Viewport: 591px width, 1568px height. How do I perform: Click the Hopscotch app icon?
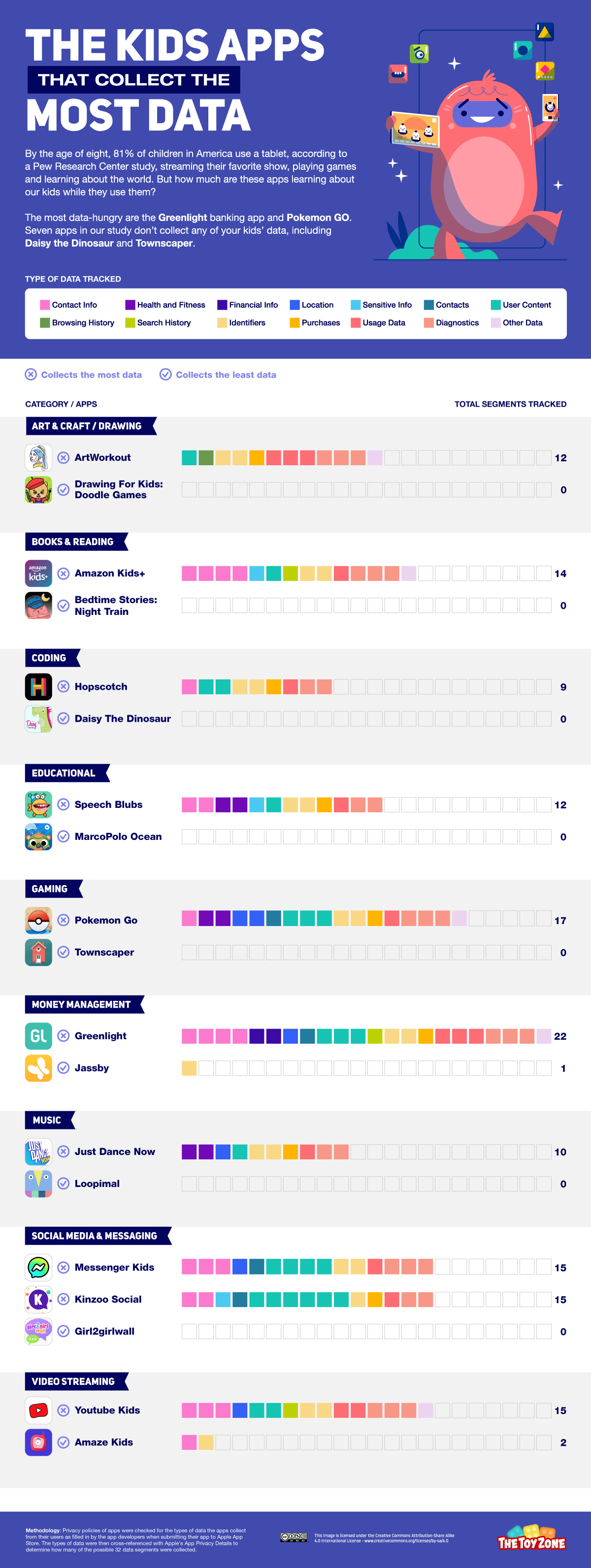click(38, 687)
